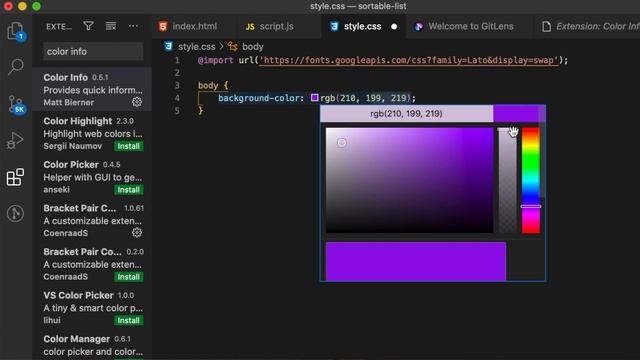This screenshot has width=640, height=360.
Task: Open the Explorer view in activity bar
Action: pos(16,31)
